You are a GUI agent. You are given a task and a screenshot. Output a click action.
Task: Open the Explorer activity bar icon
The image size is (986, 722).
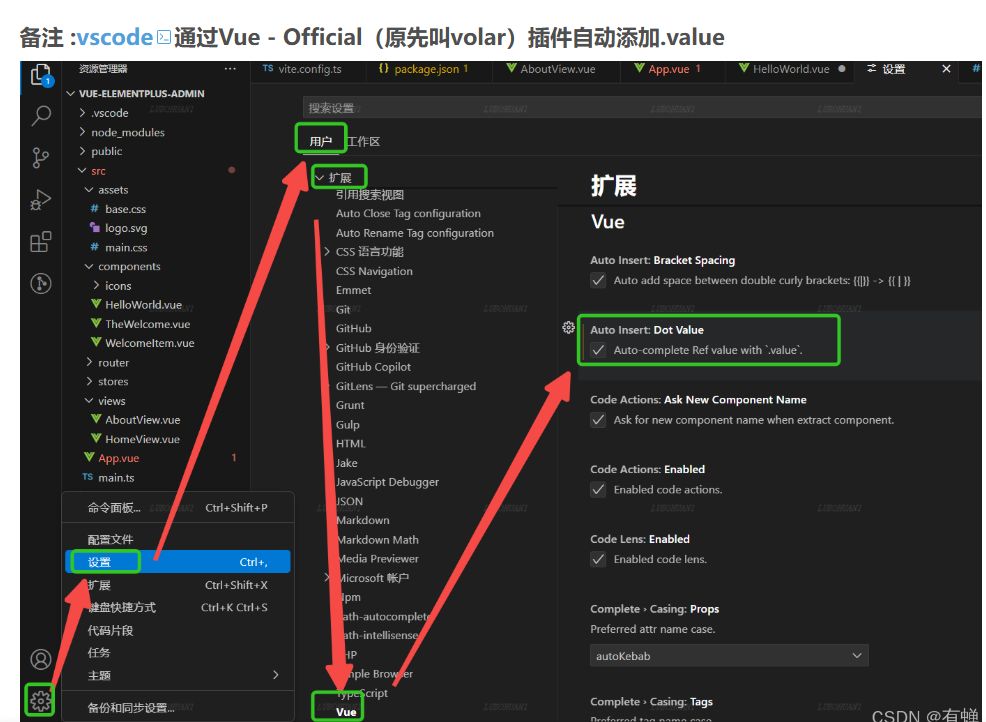[x=41, y=76]
